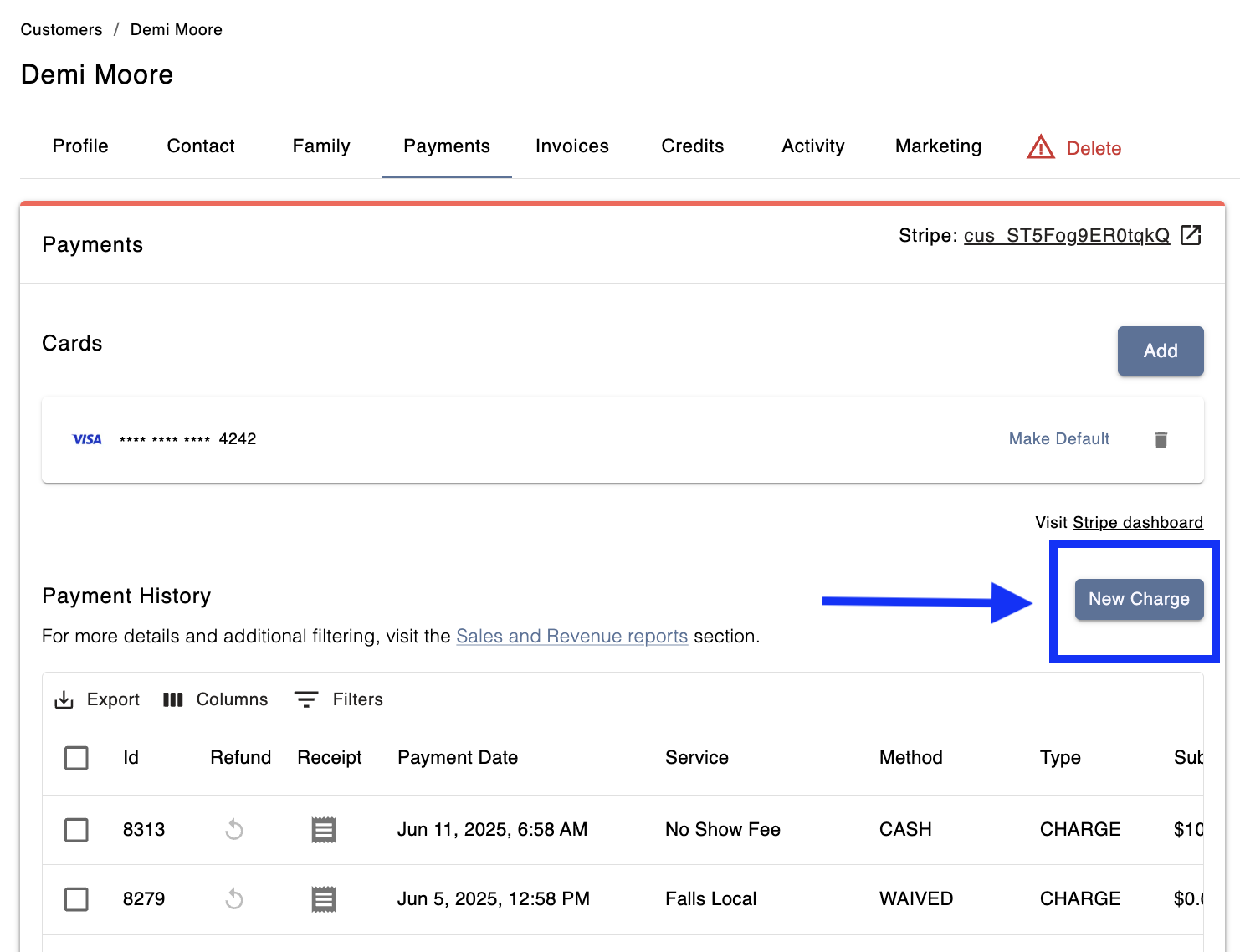
Task: Open receipt for payment 8279
Action: click(324, 899)
